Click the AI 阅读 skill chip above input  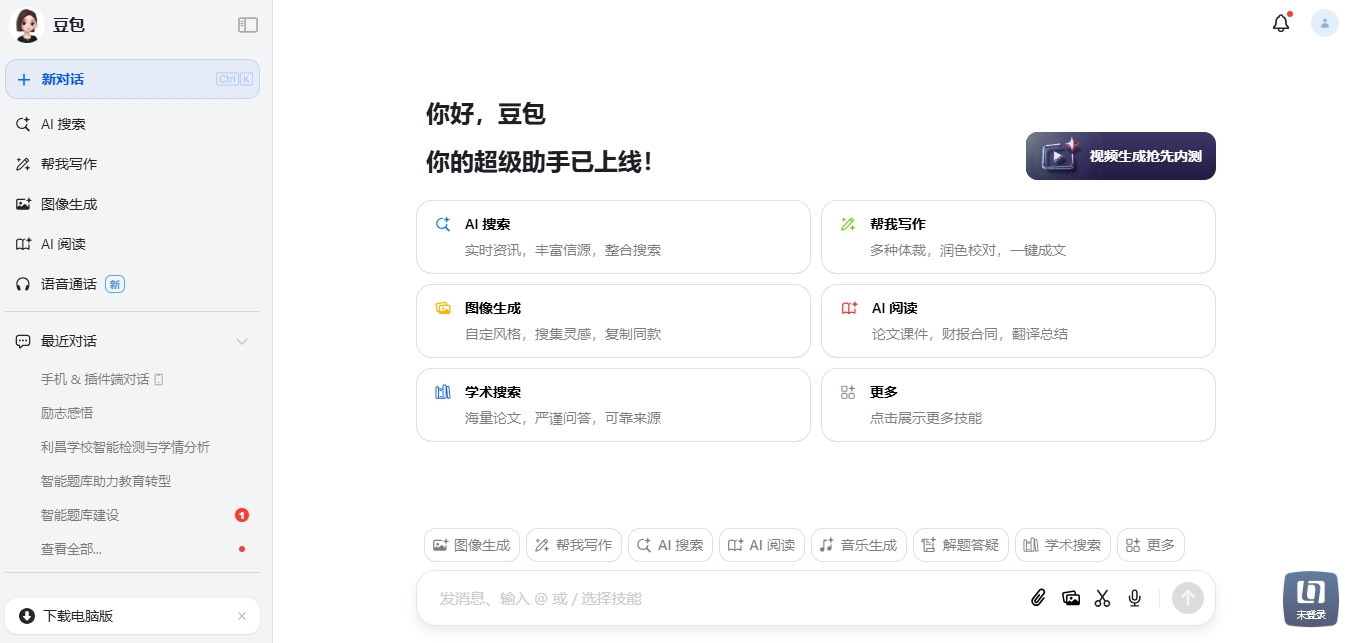pos(762,545)
